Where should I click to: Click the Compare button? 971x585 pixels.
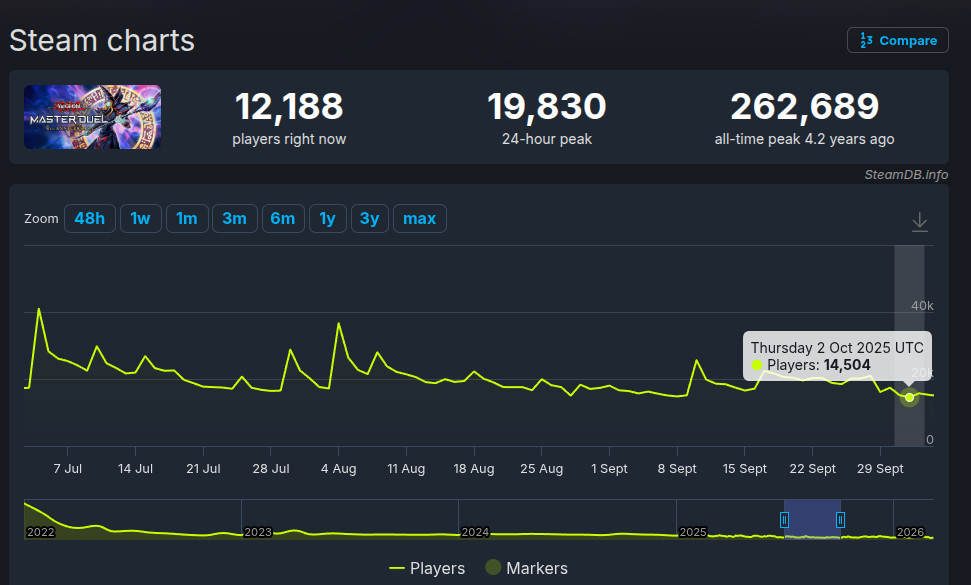[x=897, y=40]
